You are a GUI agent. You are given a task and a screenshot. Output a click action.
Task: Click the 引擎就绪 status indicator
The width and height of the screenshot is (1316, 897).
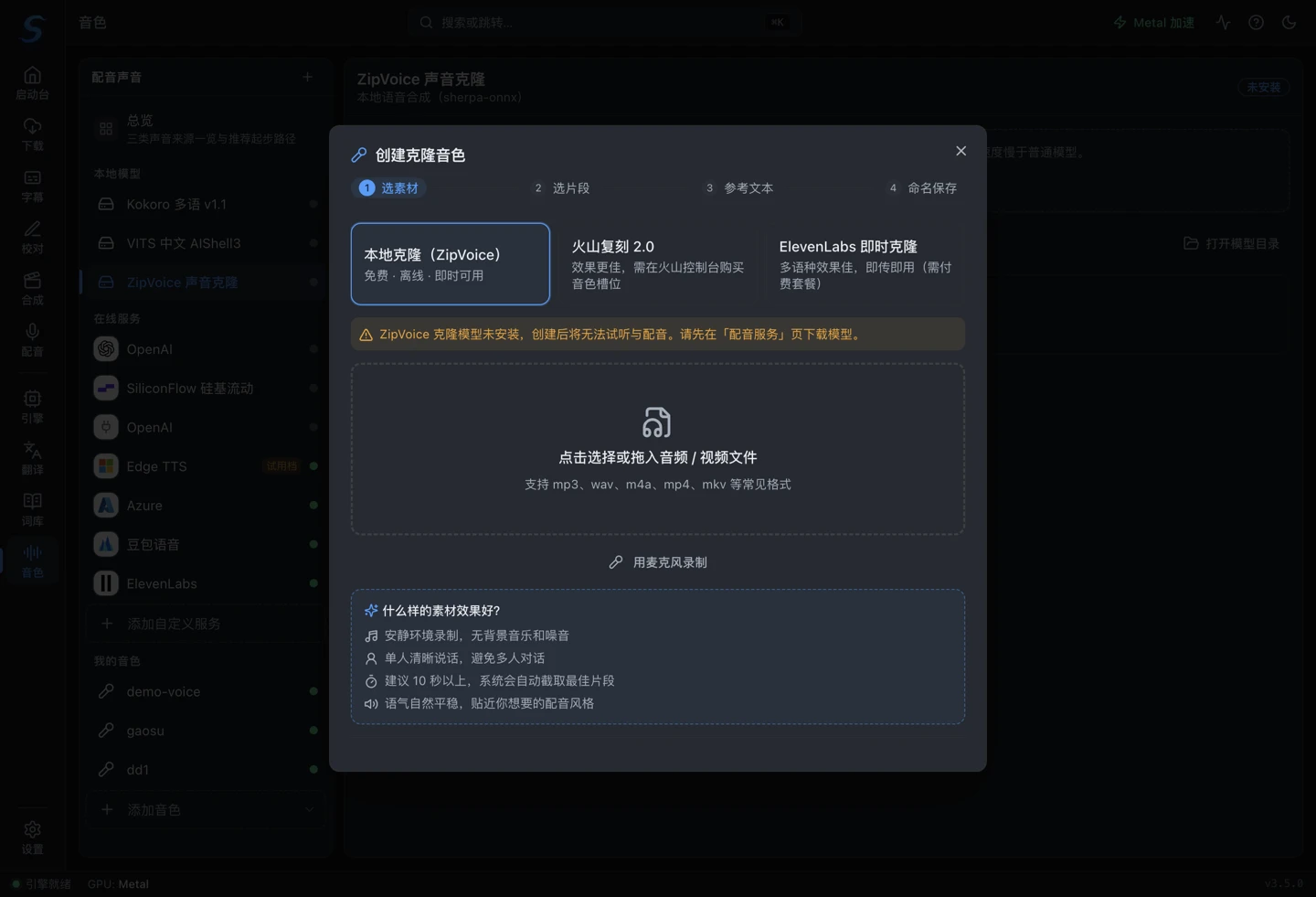point(41,884)
